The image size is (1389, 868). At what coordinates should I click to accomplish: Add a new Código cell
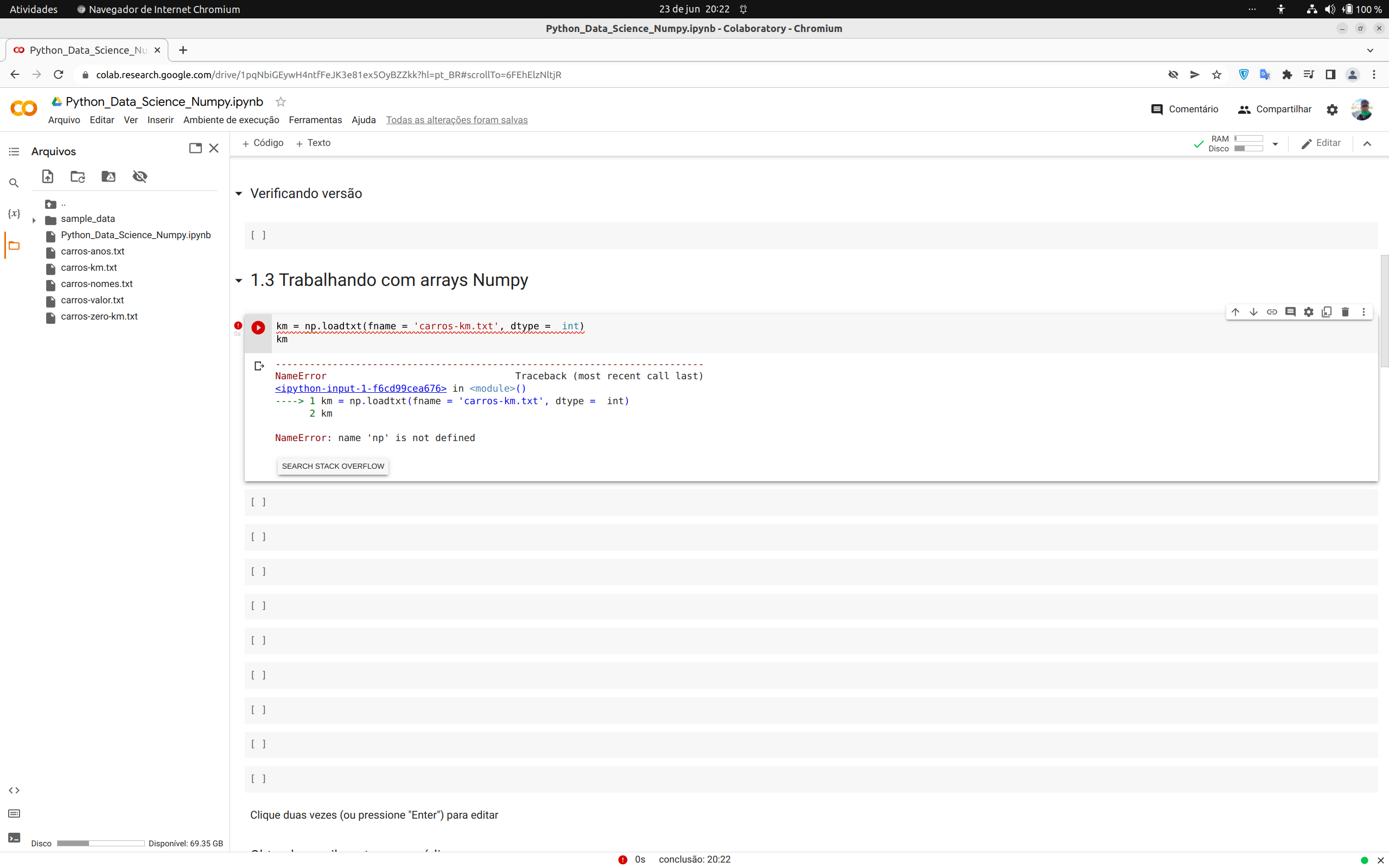click(x=262, y=143)
